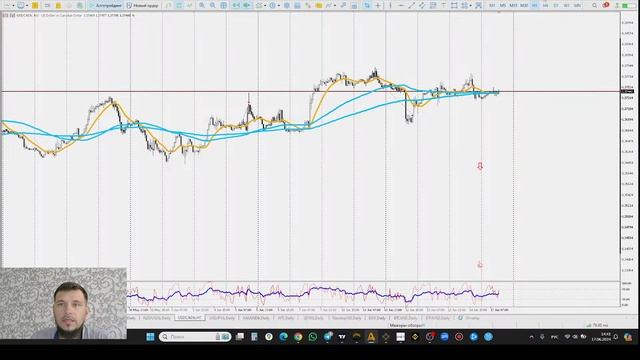Switch to bar chart display

tap(169, 5)
